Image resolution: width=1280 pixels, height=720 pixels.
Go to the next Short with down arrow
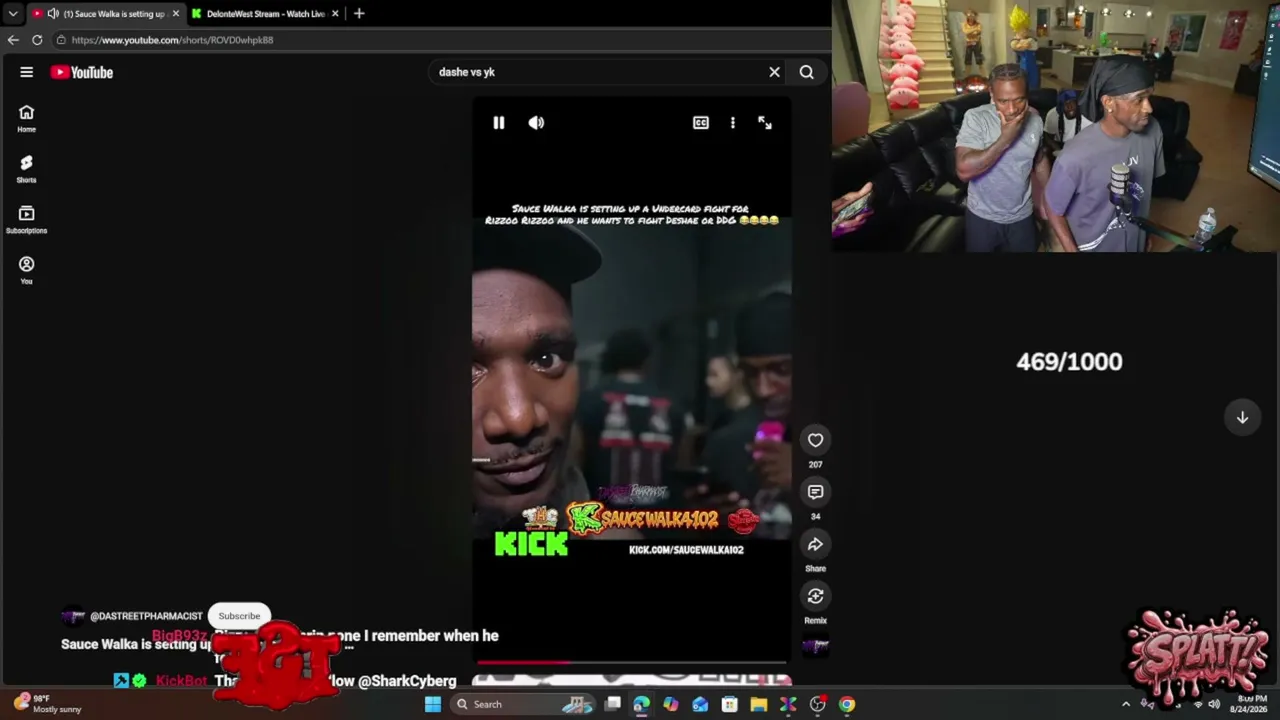[x=1242, y=417]
